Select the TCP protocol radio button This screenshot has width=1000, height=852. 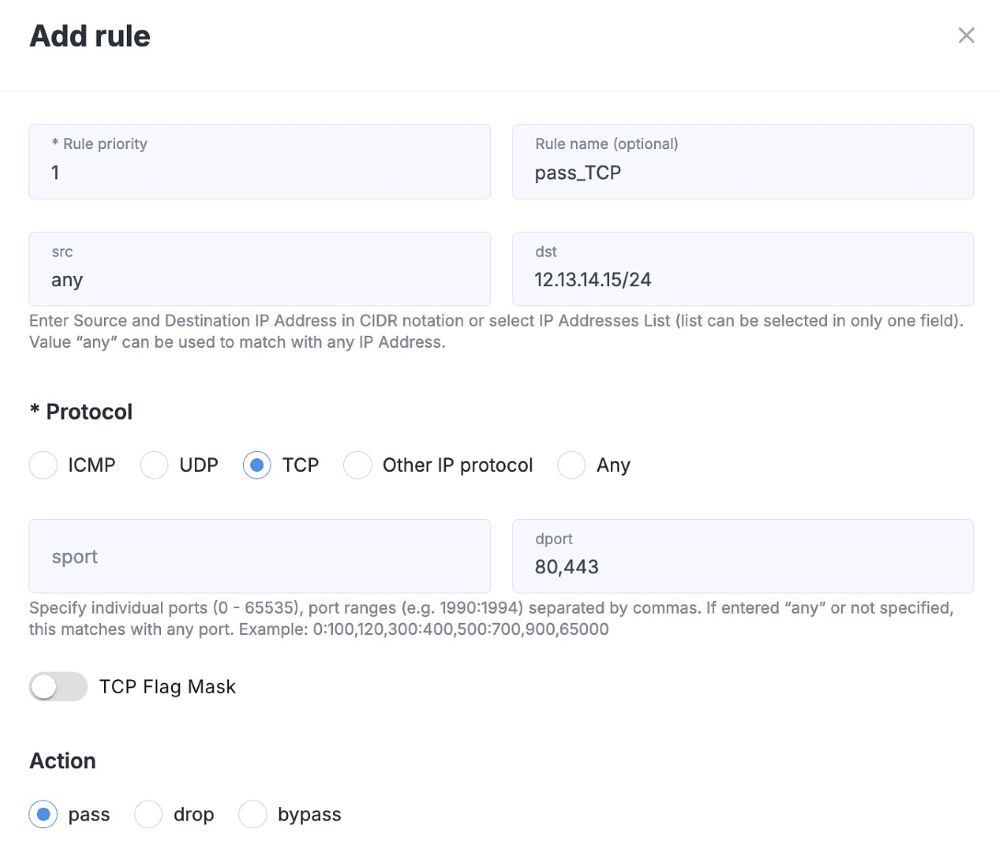click(258, 464)
